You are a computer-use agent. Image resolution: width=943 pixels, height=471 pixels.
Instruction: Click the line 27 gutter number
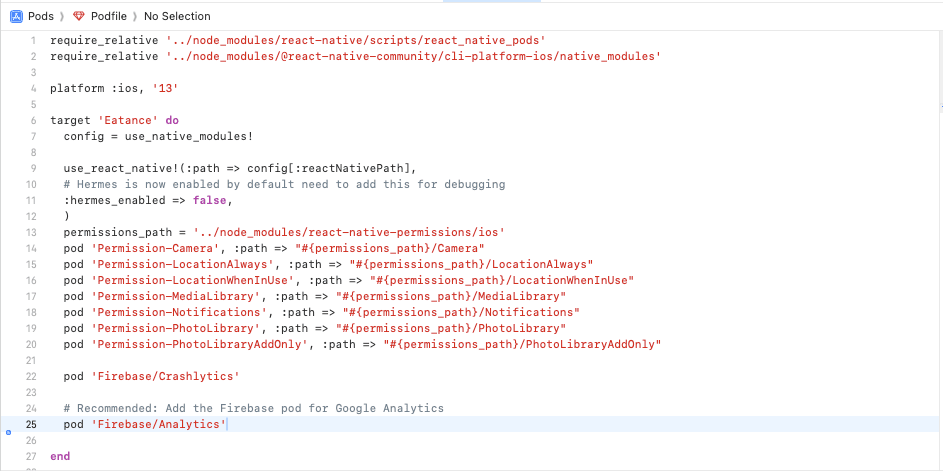tap(30, 456)
